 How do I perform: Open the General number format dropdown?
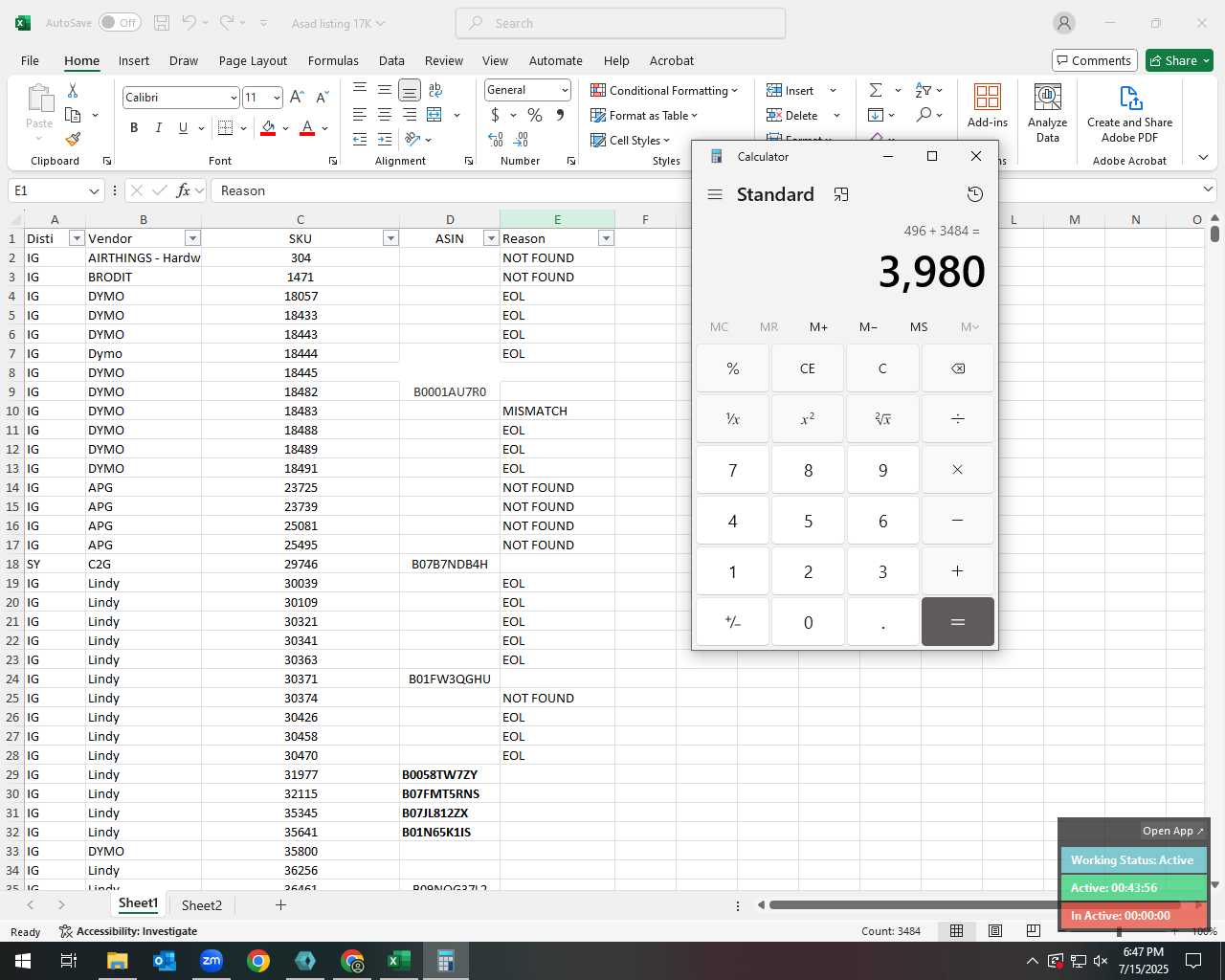point(565,90)
